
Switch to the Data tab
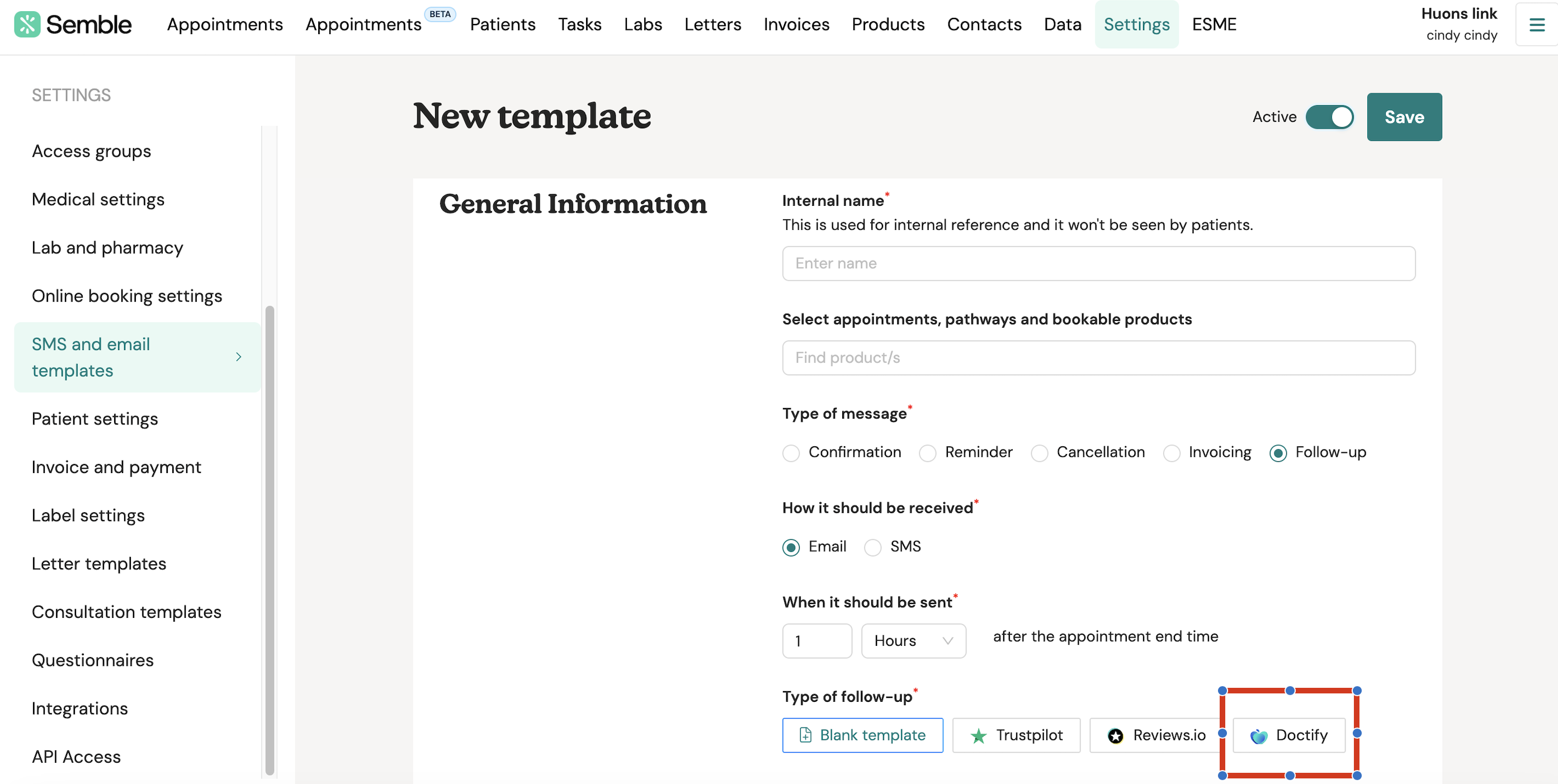[x=1063, y=24]
